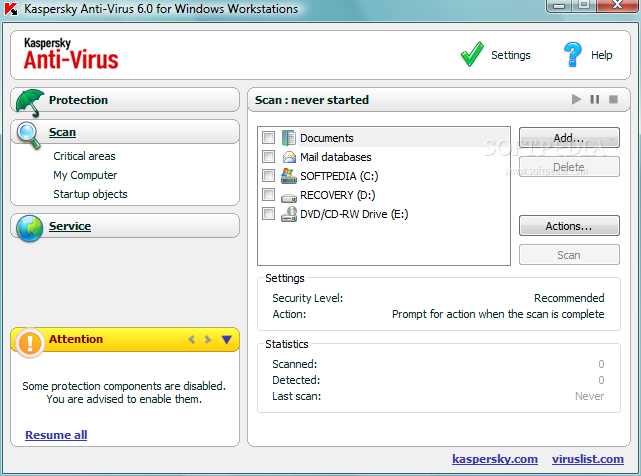This screenshot has width=641, height=476.
Task: Click the globe Service icon
Action: point(29,228)
